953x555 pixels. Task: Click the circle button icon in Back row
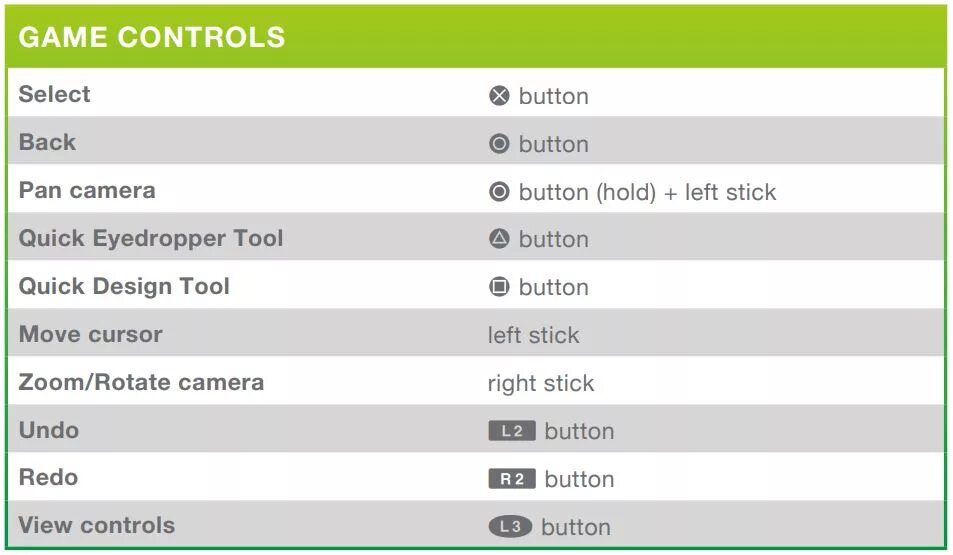click(x=499, y=143)
